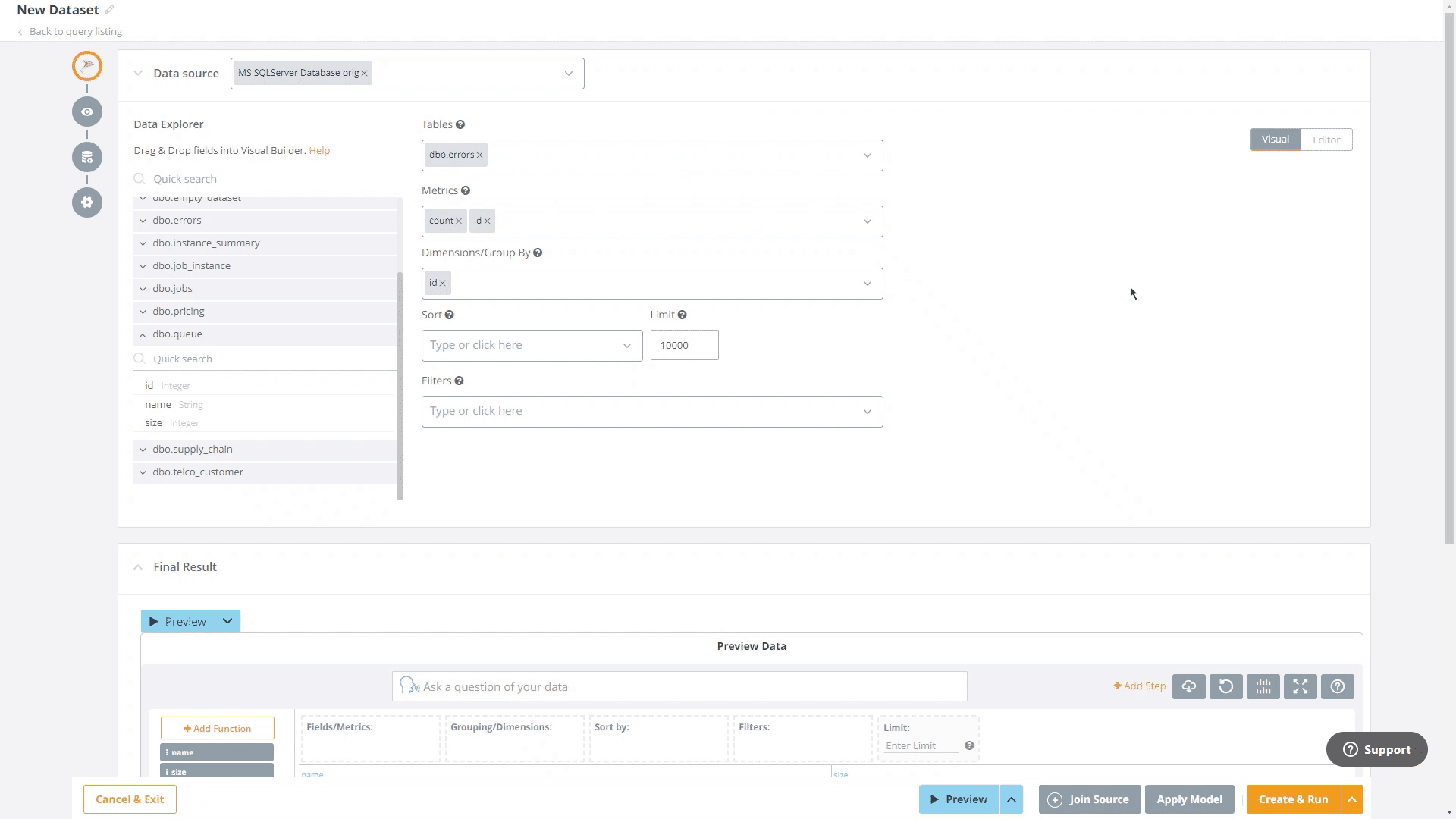Click the Create & Run button

pos(1293,799)
